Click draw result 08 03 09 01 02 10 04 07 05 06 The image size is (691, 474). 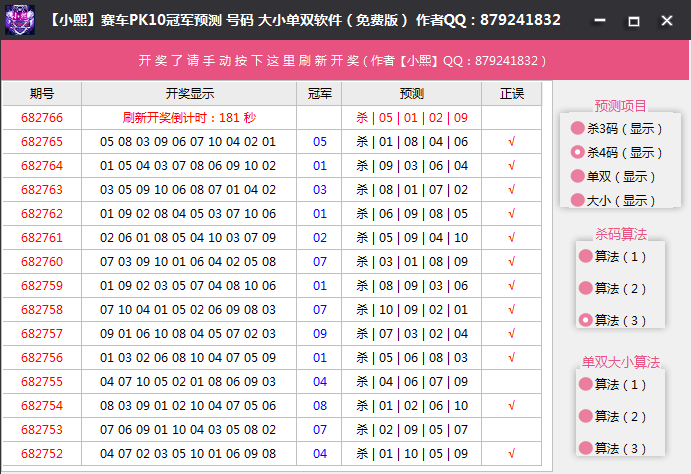(x=188, y=406)
